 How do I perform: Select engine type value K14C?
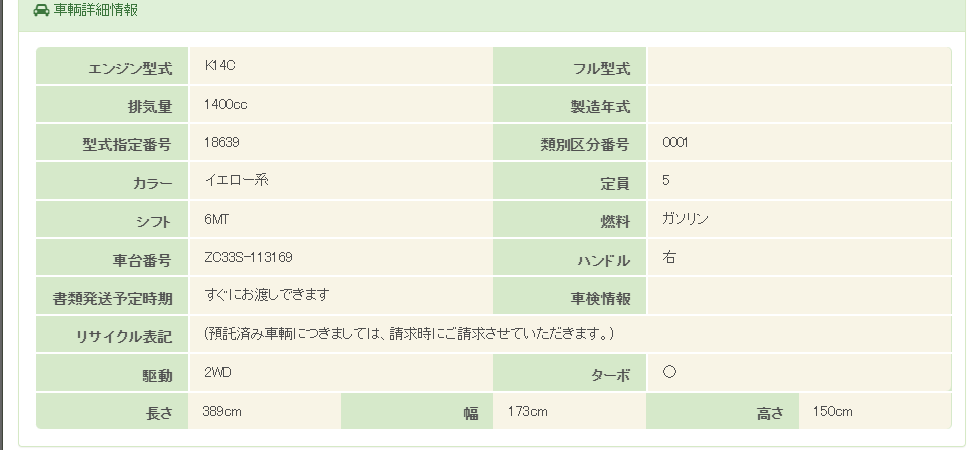[x=219, y=66]
